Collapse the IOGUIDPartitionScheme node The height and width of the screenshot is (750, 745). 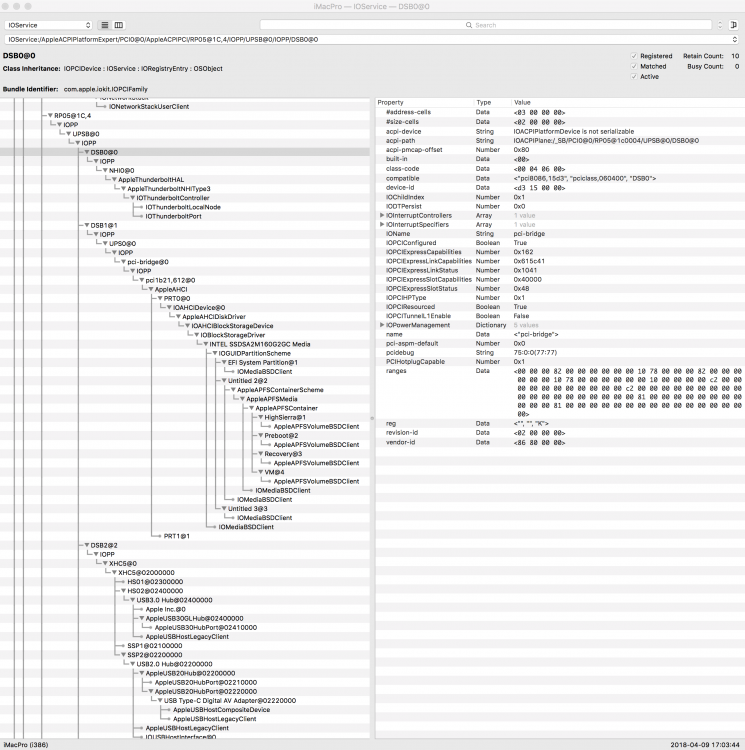(215, 353)
